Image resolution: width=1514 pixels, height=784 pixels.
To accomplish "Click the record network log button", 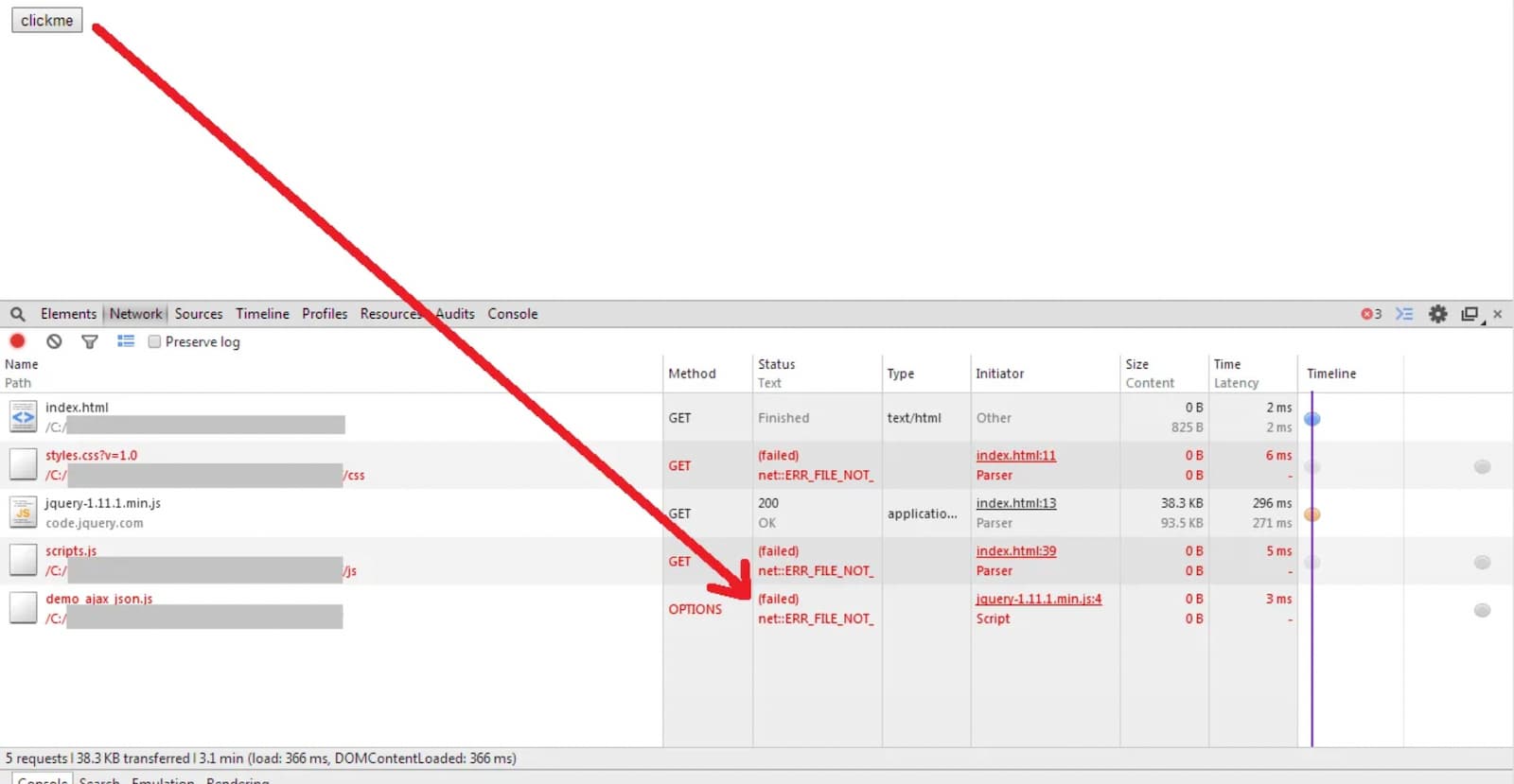I will click(17, 341).
